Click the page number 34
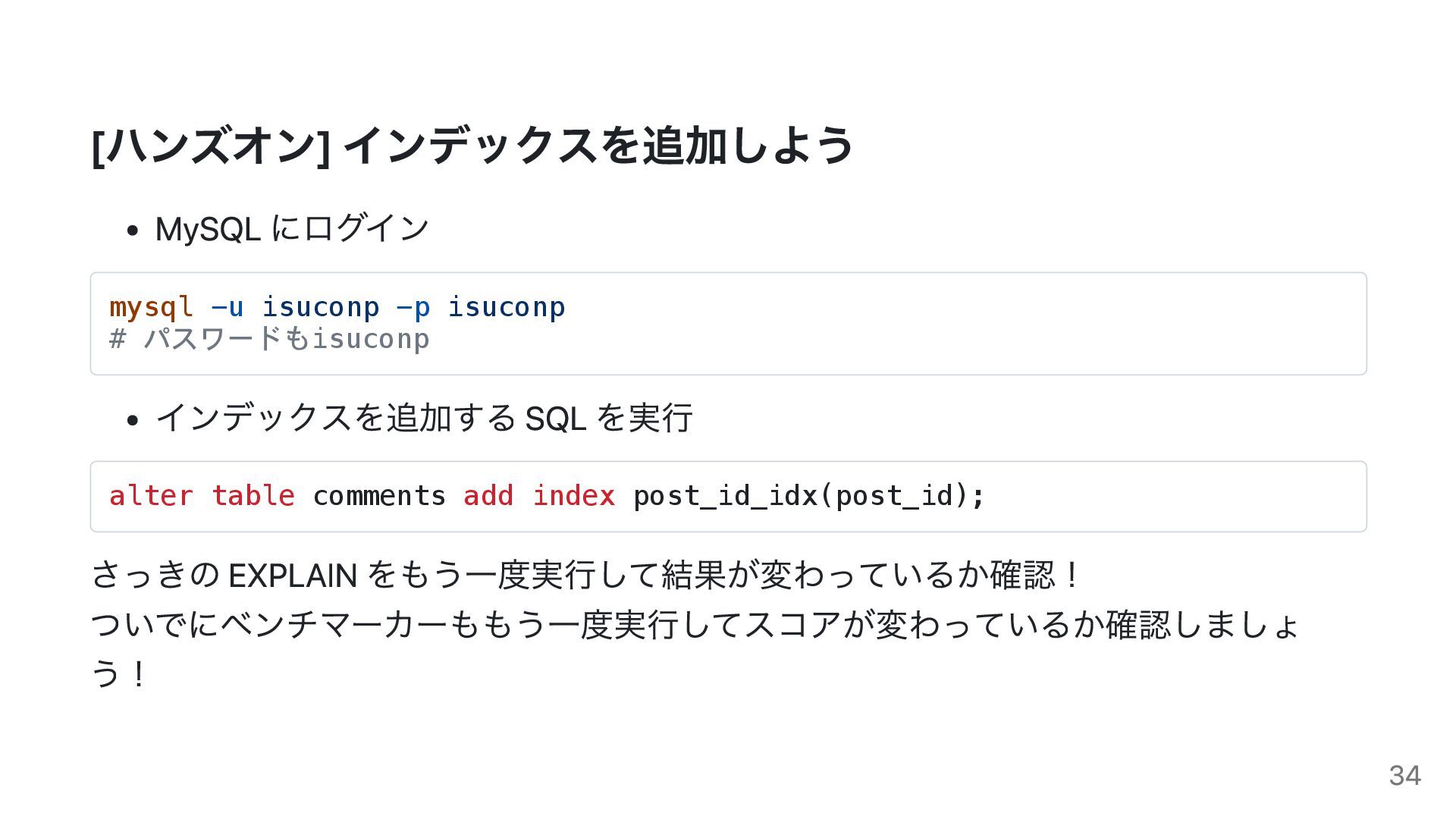This screenshot has height=819, width=1456. 1405,775
